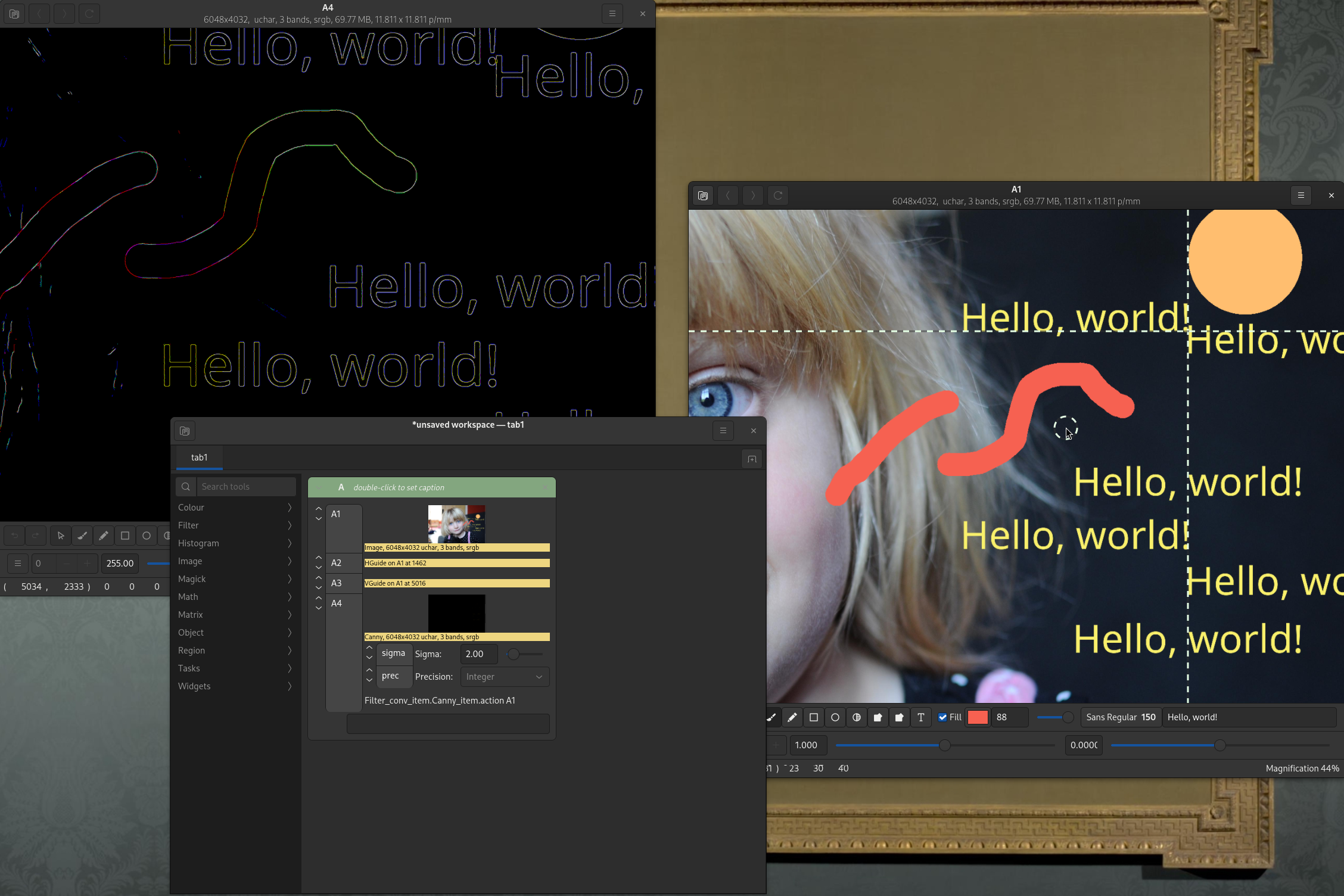Image resolution: width=1344 pixels, height=896 pixels.
Task: Click the undo arrow in A4 window
Action: click(x=14, y=536)
